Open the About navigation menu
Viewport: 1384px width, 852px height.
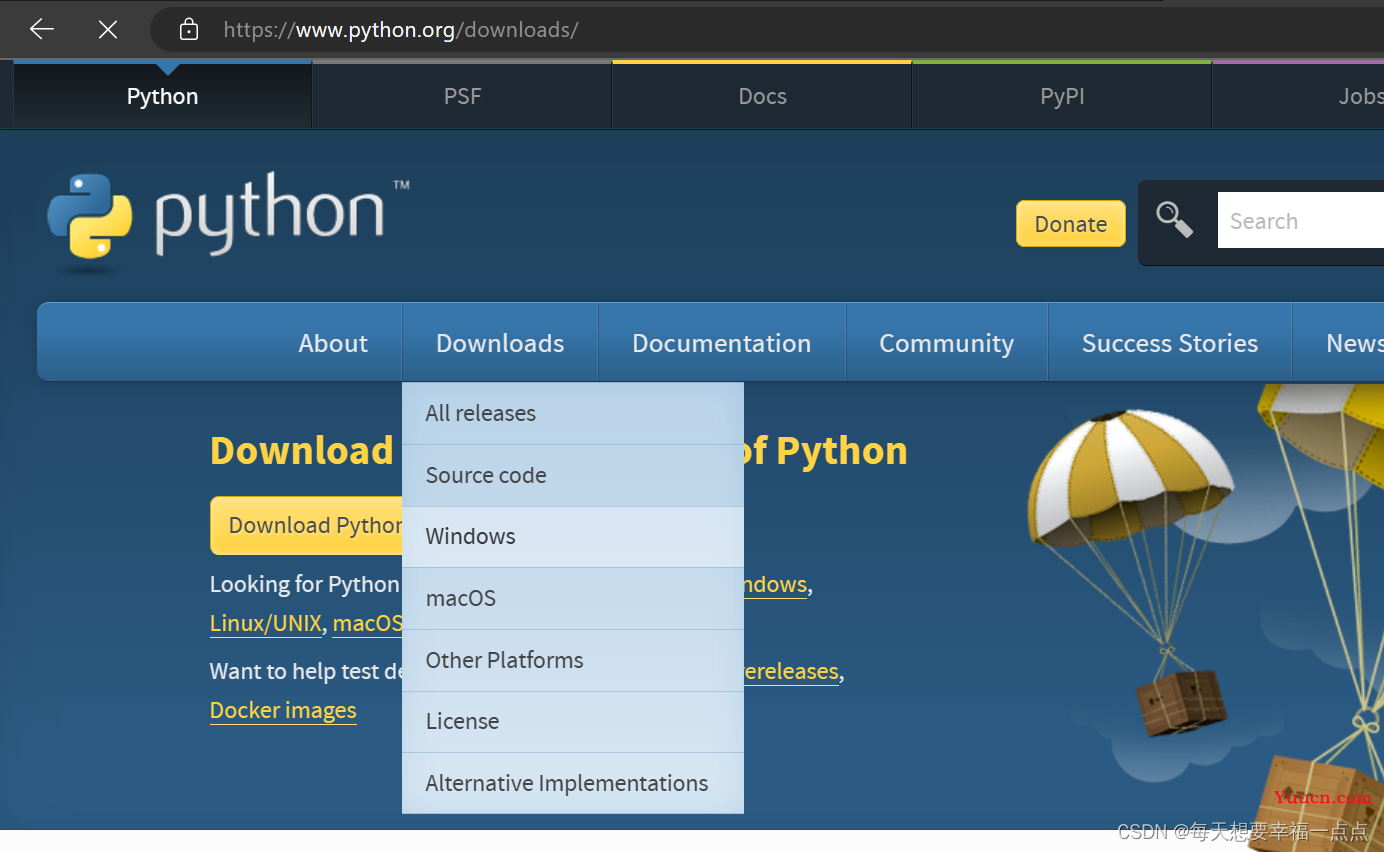(x=333, y=343)
